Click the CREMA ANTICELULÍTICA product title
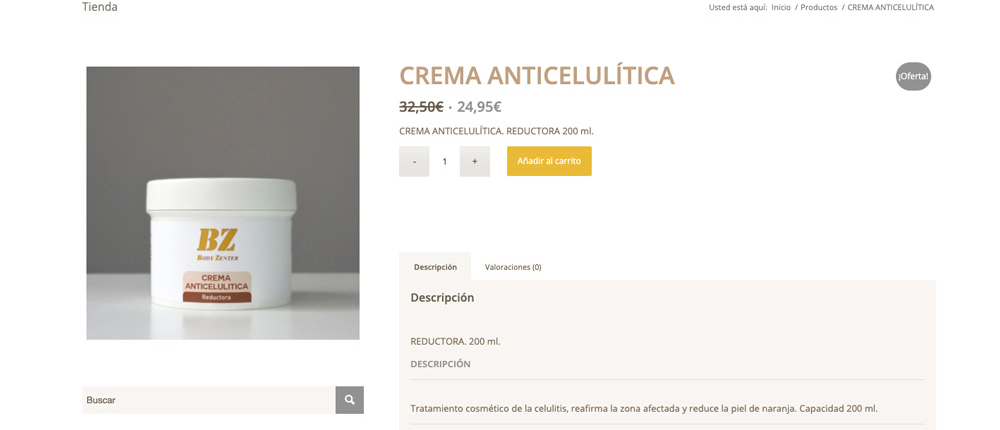 pos(536,76)
